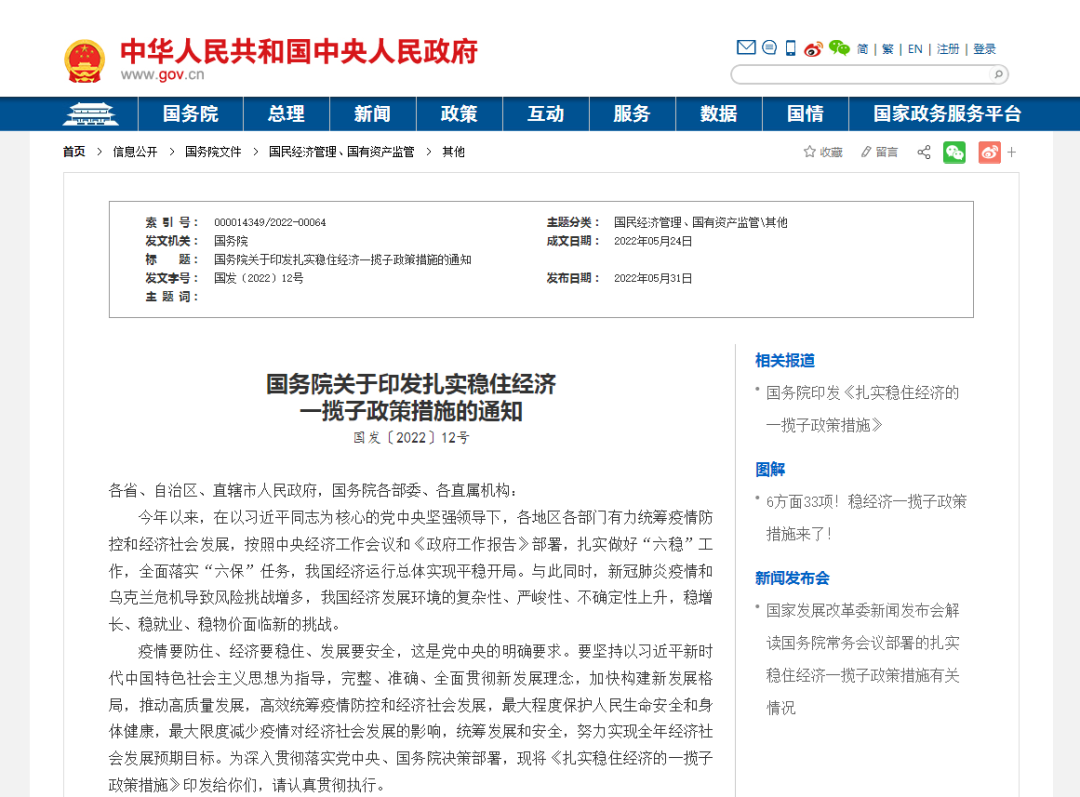This screenshot has height=797, width=1080.
Task: Click 发文字号 value 国发〔2022〕12号 in info box
Action: coord(258,278)
